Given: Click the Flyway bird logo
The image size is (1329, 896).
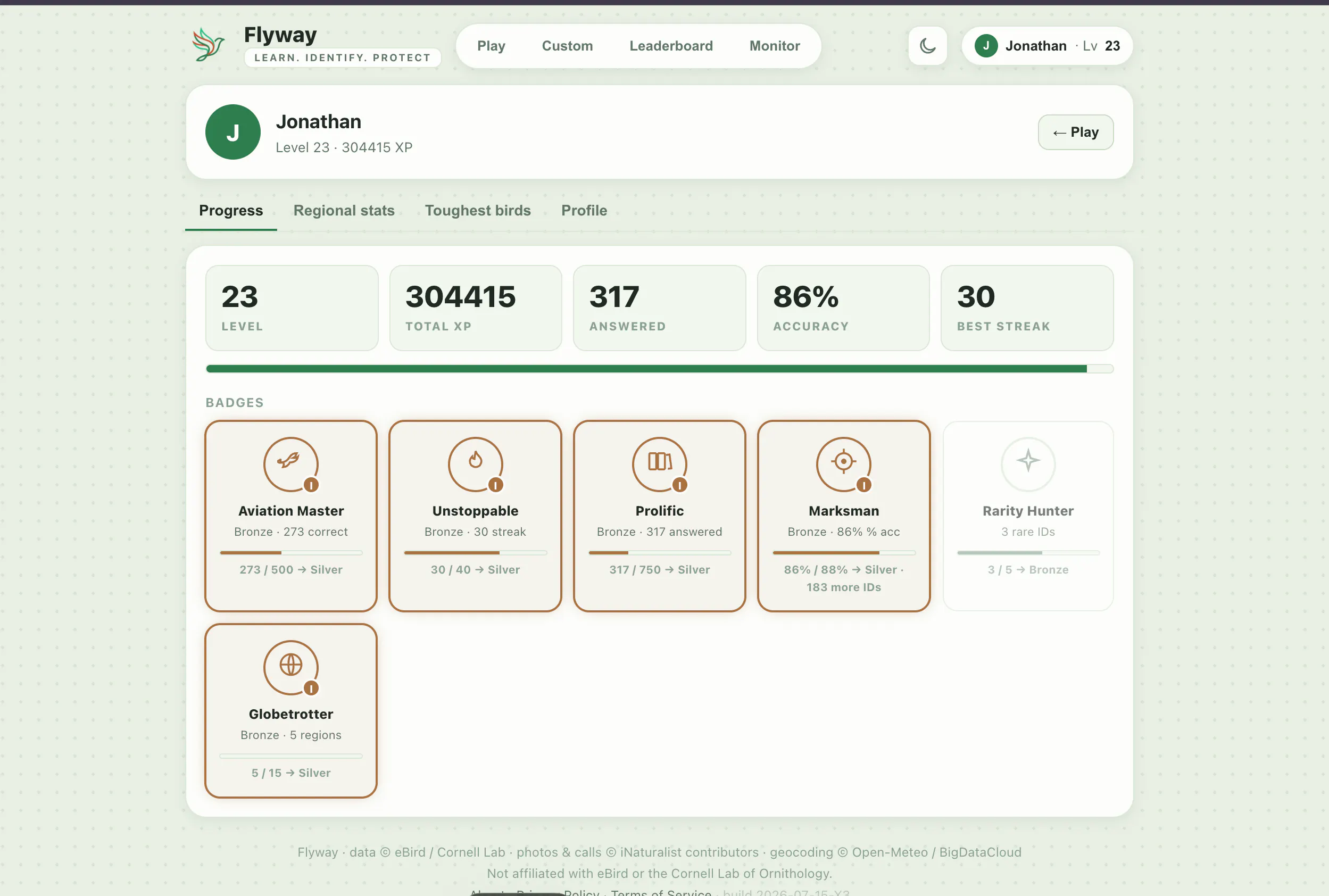Looking at the screenshot, I should click(208, 45).
